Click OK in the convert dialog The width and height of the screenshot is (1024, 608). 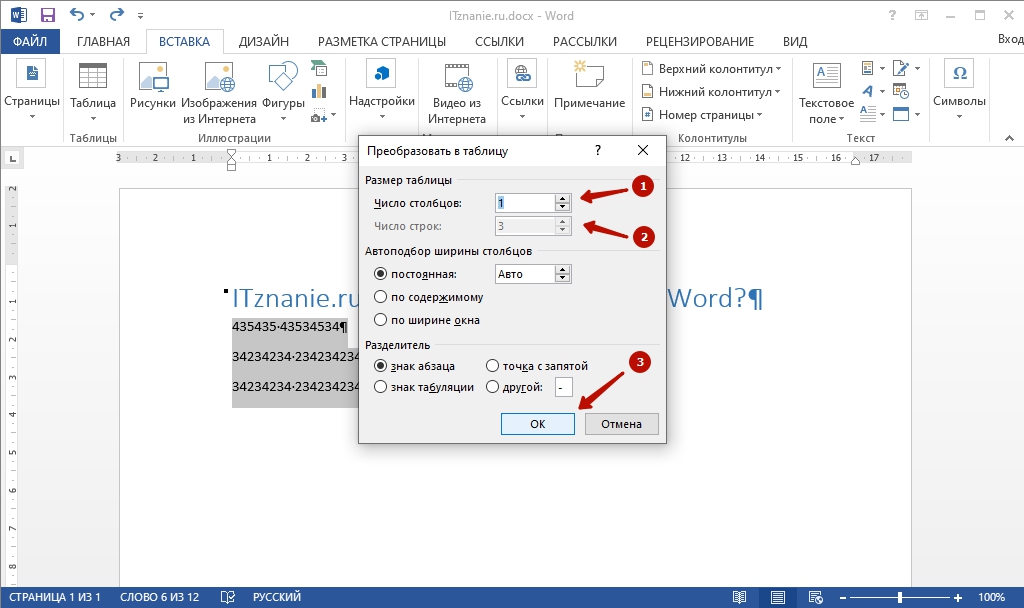(537, 424)
